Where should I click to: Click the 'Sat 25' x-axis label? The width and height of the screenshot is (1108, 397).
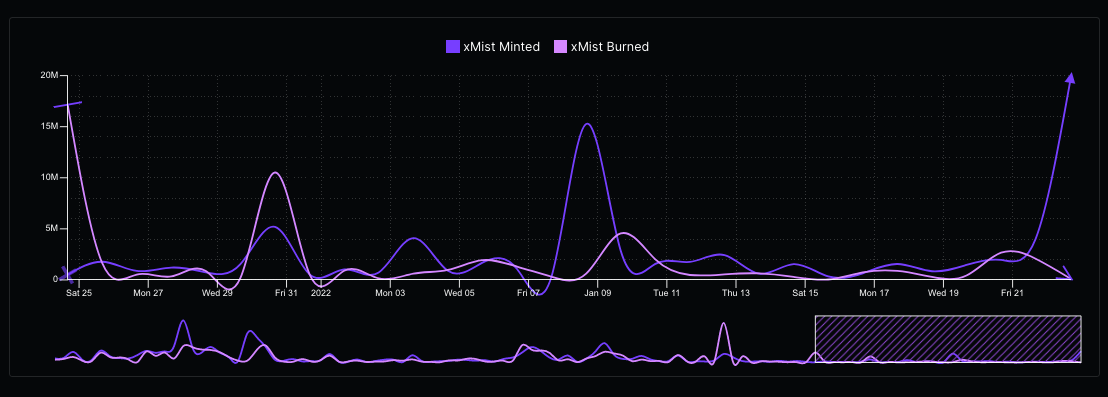(x=79, y=292)
